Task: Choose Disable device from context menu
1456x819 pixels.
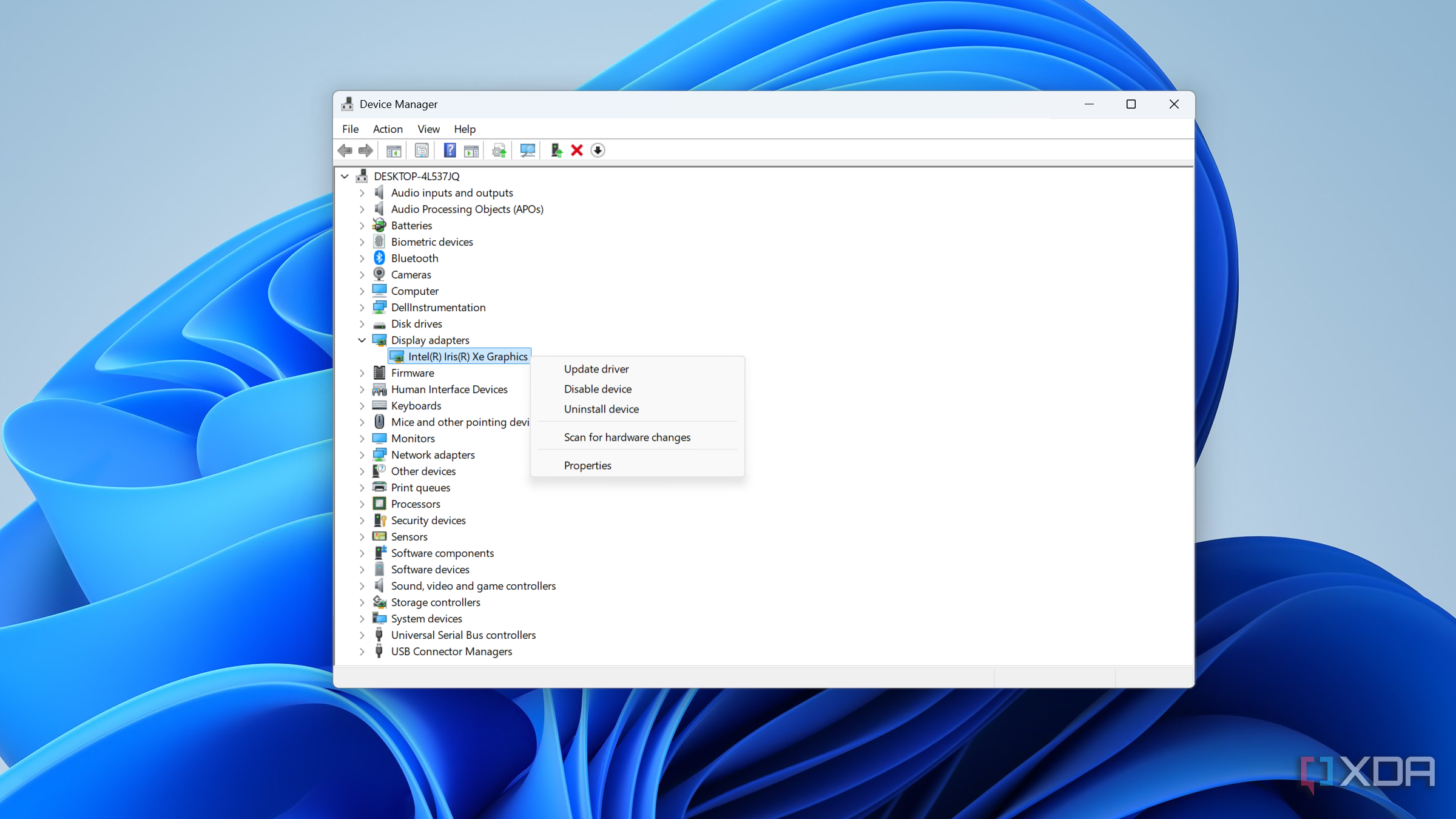Action: coord(637,389)
